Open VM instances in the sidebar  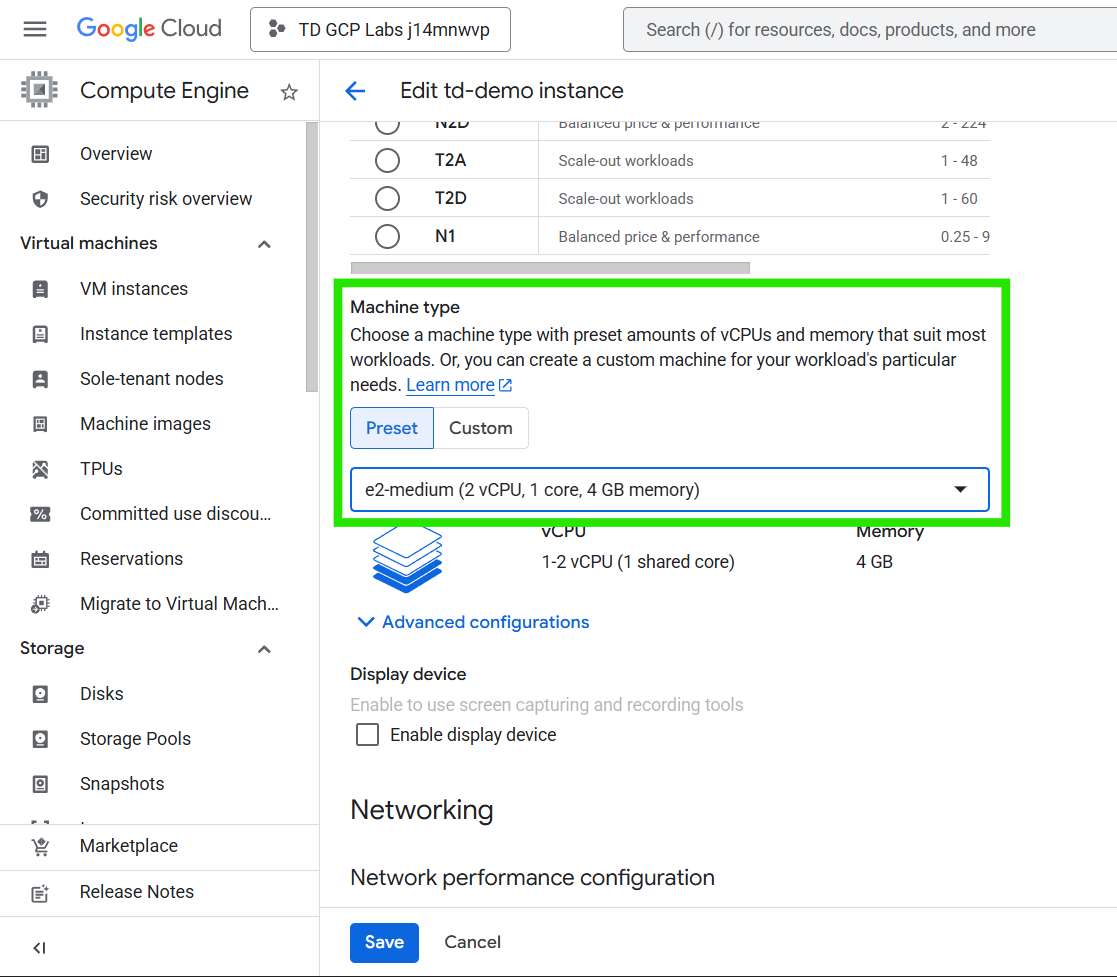(133, 289)
